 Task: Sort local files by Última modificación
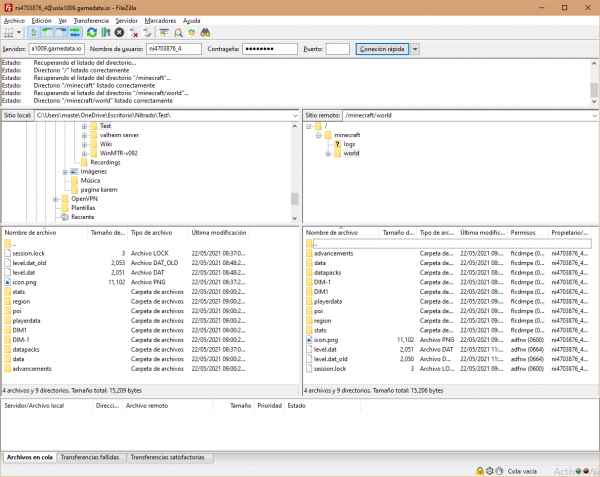219,233
